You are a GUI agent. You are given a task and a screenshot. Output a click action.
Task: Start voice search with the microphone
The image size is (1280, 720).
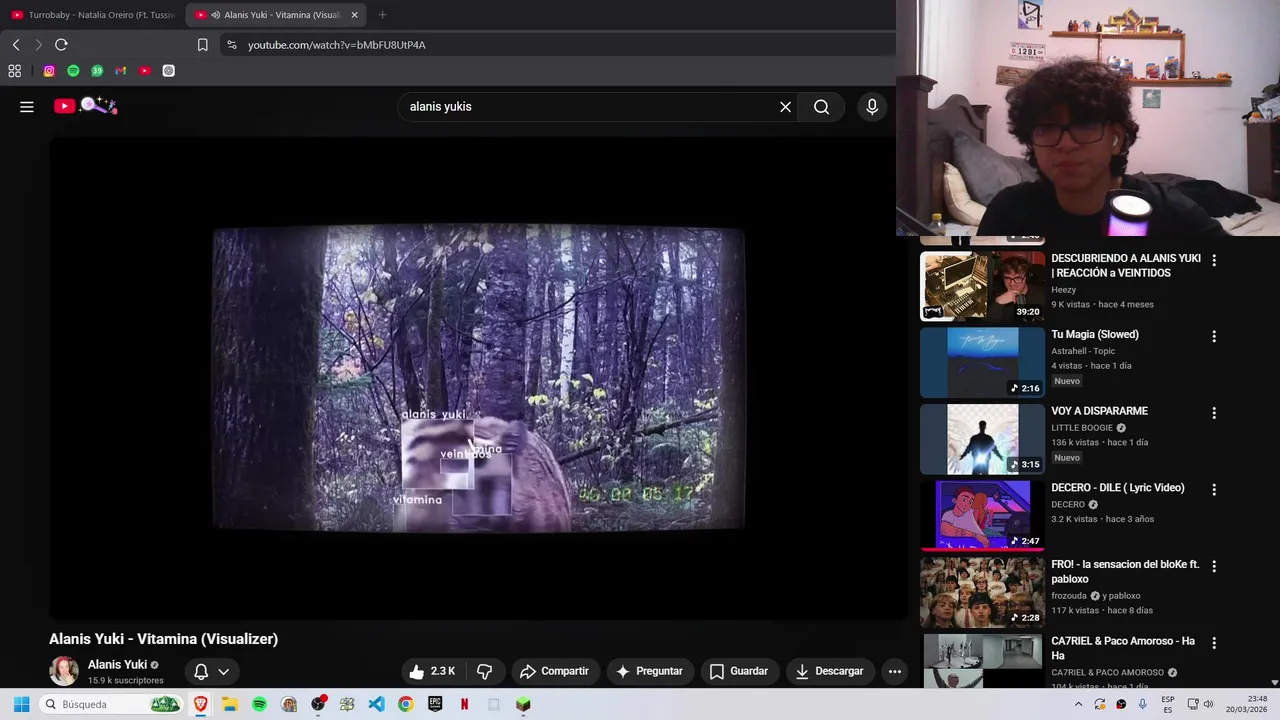872,107
